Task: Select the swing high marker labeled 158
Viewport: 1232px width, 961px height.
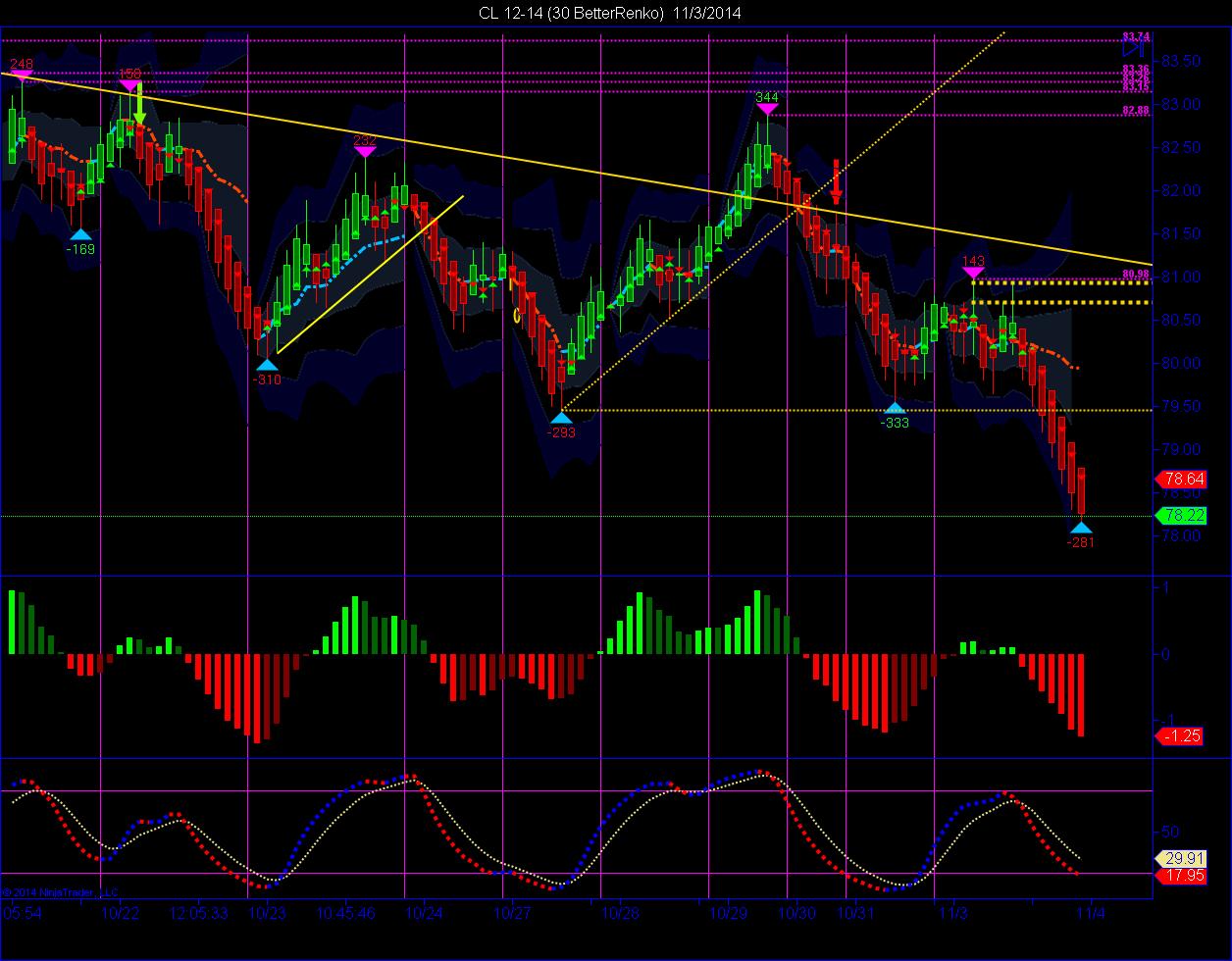Action: point(129,86)
